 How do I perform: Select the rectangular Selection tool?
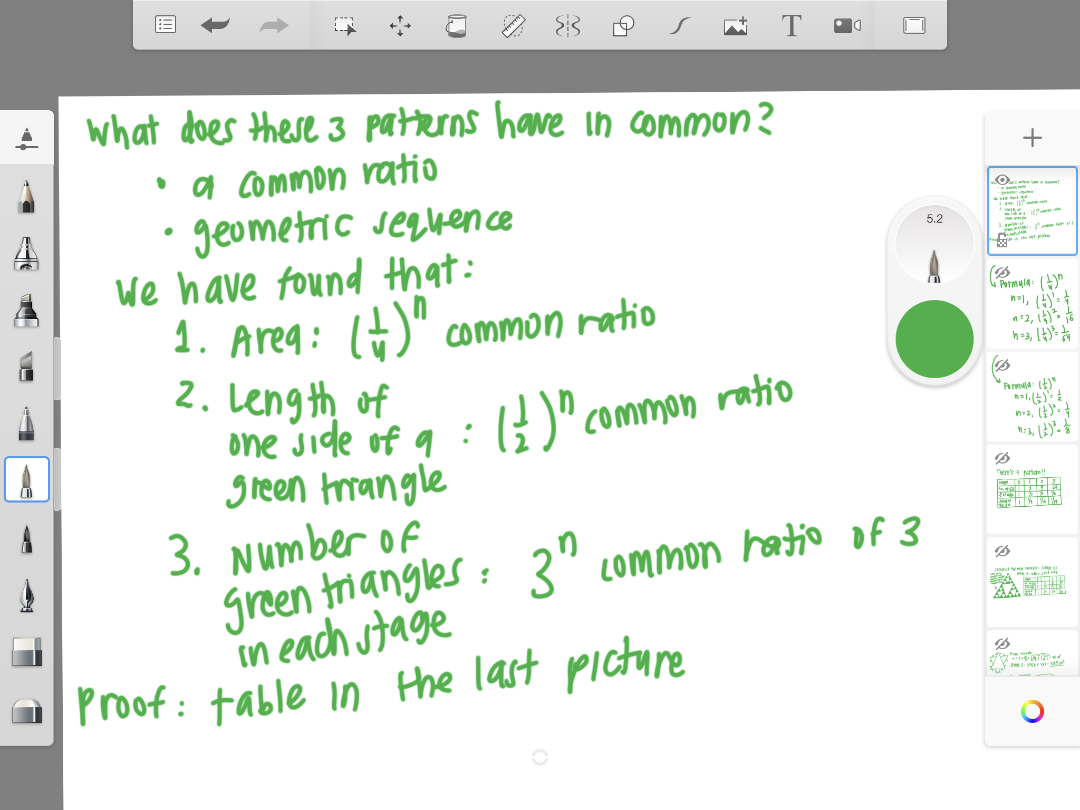click(x=345, y=26)
